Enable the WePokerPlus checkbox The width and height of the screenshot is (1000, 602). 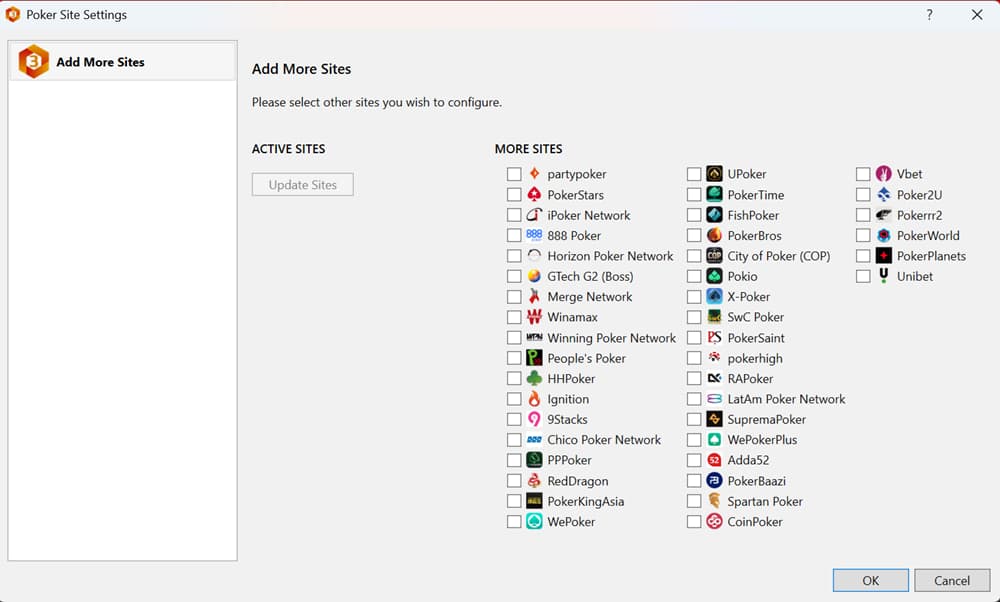(x=695, y=439)
